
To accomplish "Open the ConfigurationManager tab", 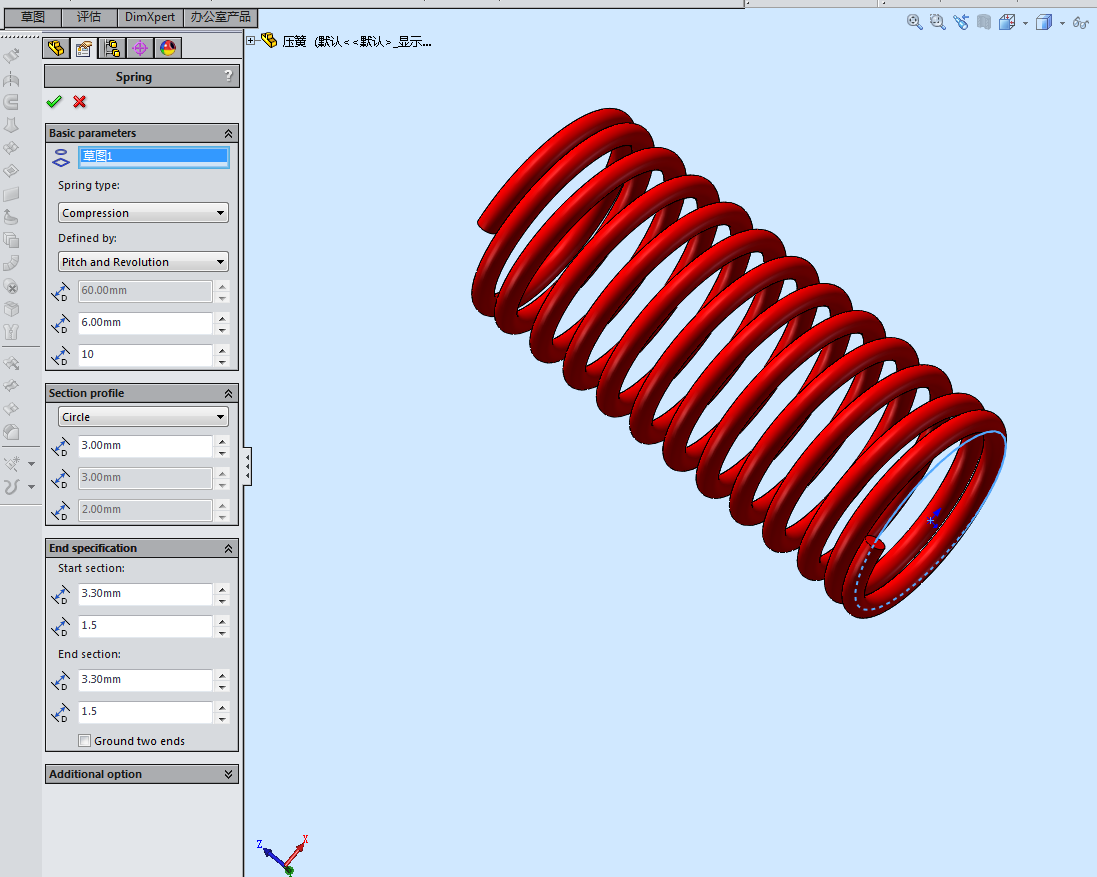I will coord(112,48).
